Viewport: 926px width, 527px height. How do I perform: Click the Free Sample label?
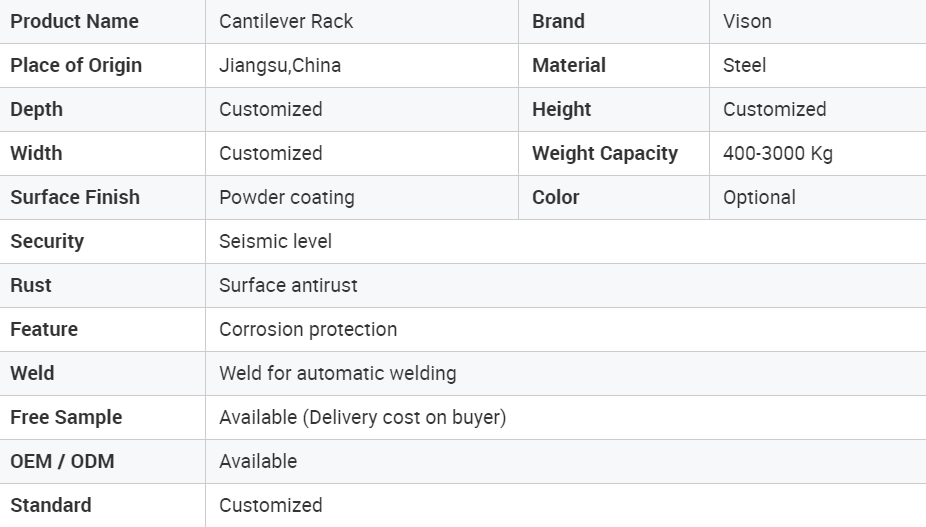click(x=66, y=417)
